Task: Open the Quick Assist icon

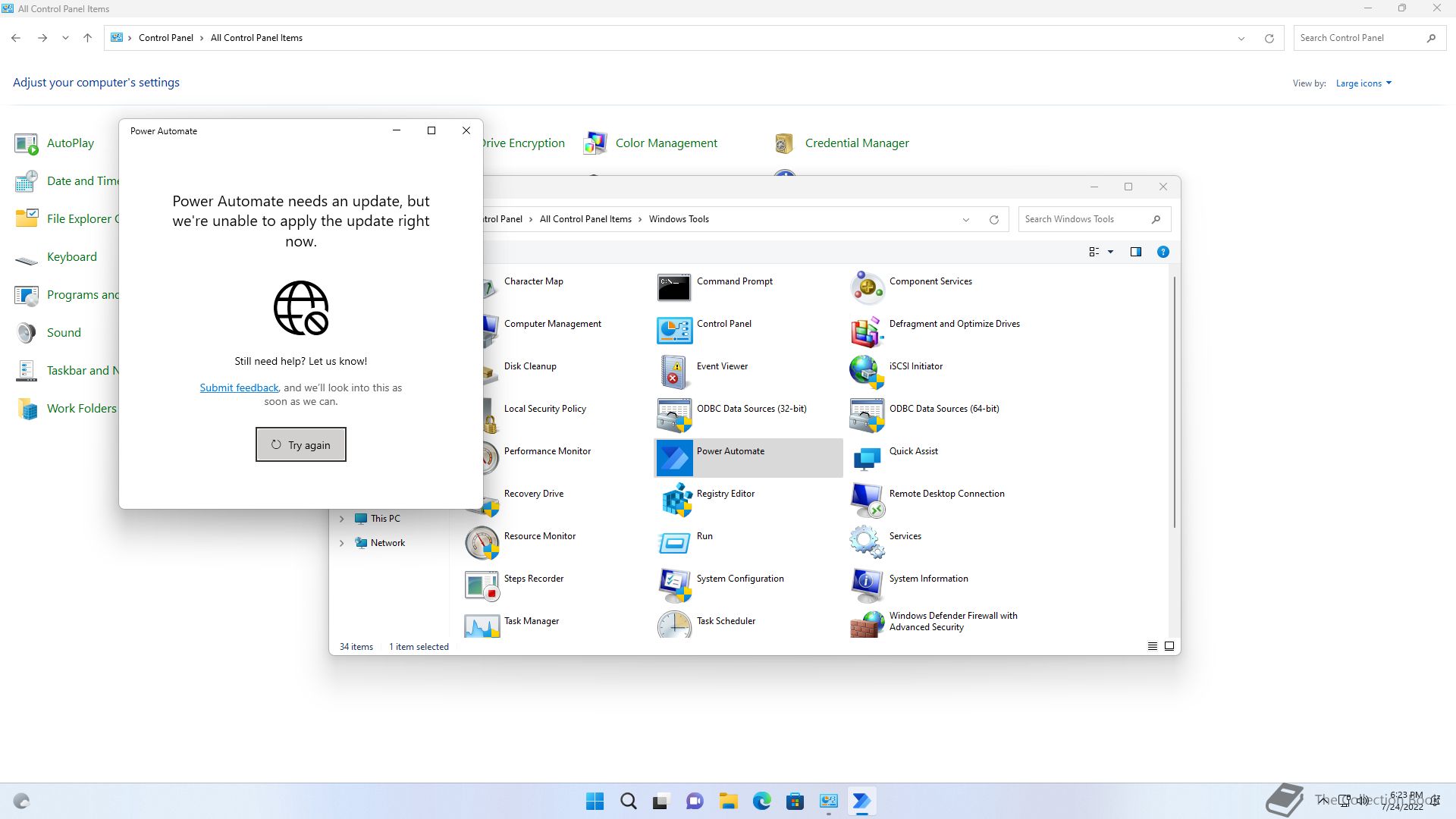Action: click(x=867, y=458)
